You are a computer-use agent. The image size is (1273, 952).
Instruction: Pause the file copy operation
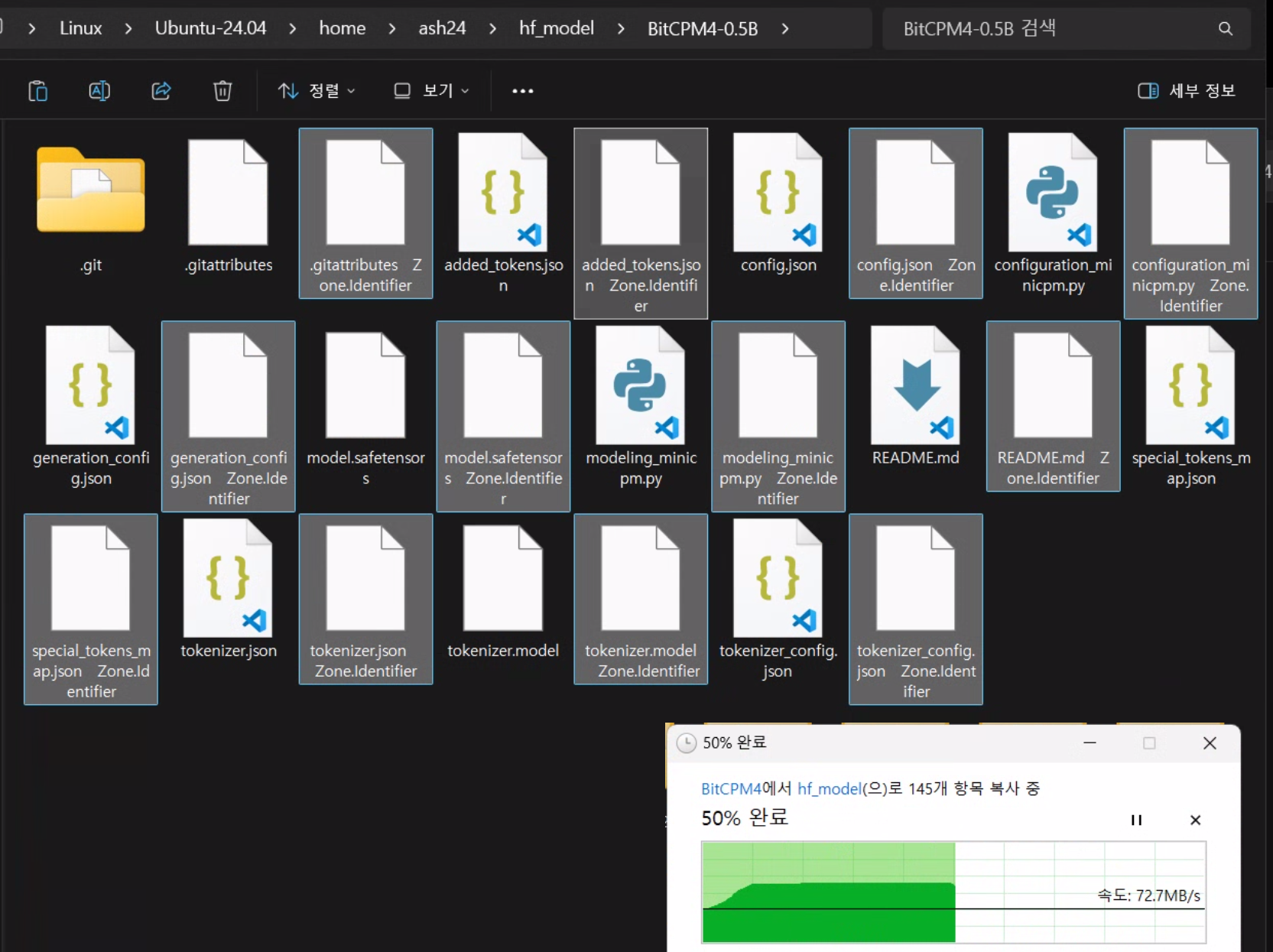(1136, 820)
